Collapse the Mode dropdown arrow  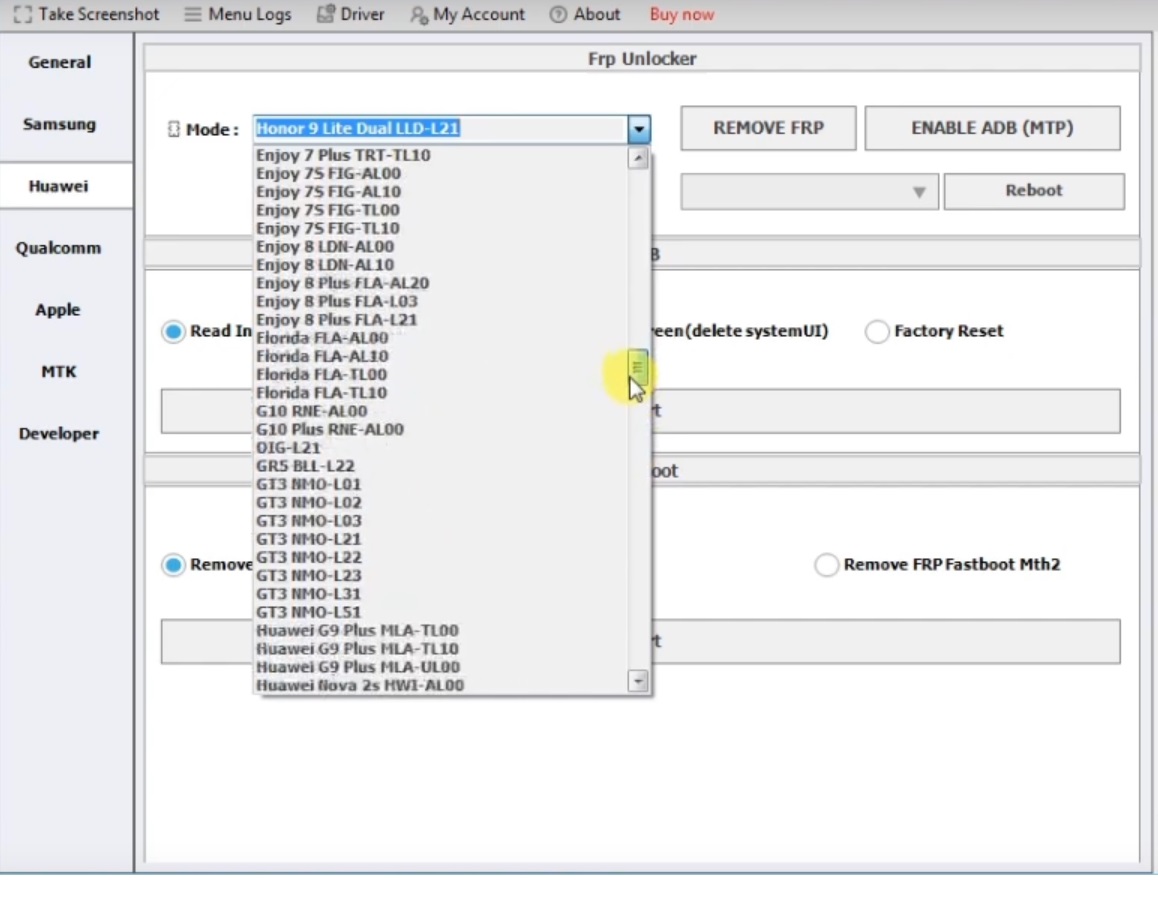tap(639, 129)
